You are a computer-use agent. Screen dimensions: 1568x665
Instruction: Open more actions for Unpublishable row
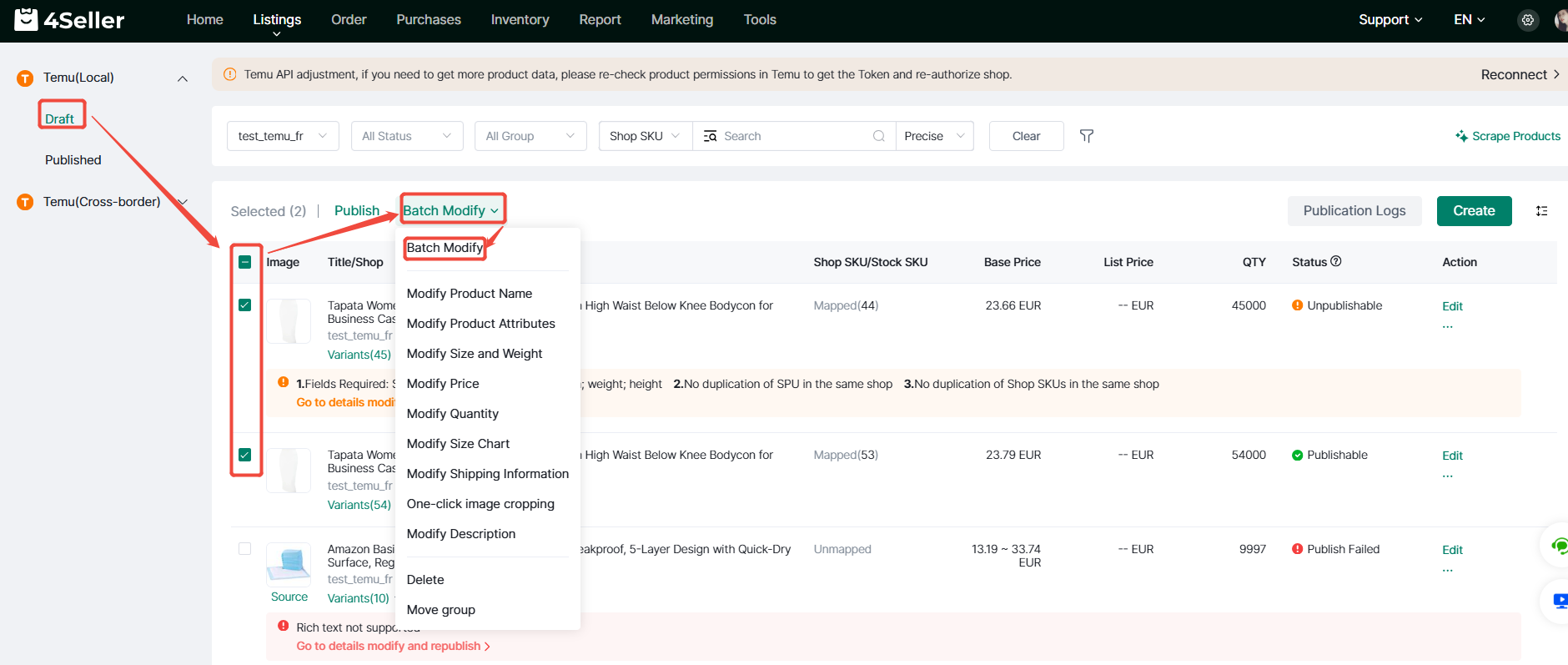point(1447,326)
